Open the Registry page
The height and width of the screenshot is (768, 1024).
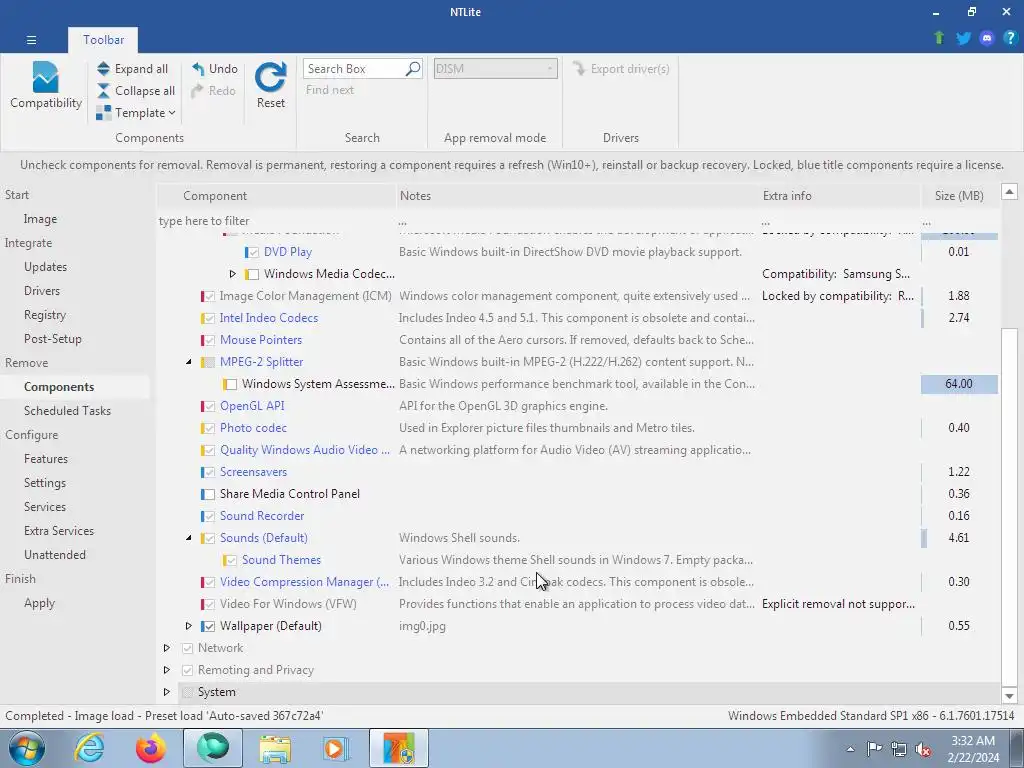pos(45,315)
